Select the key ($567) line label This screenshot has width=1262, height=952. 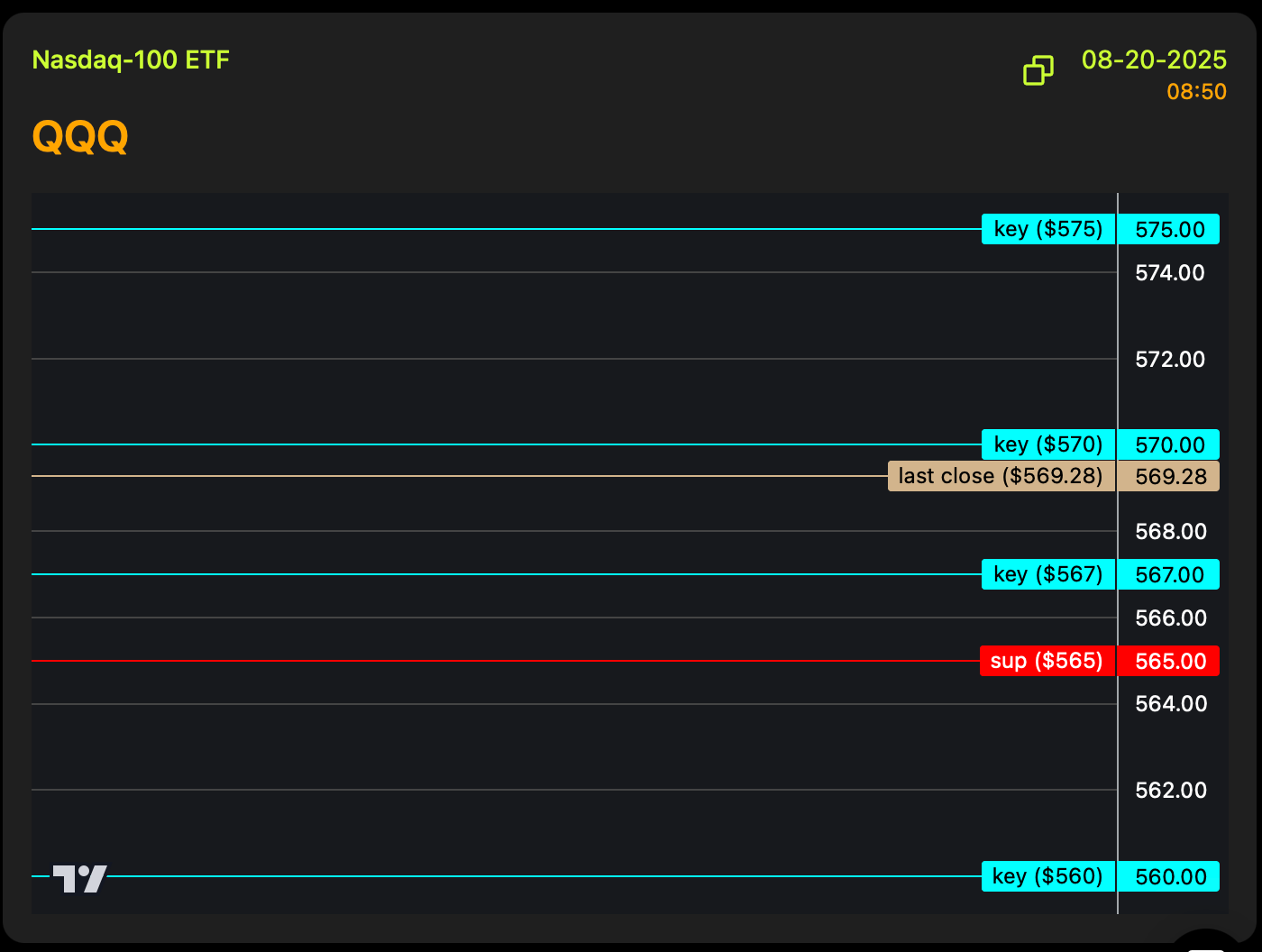tap(1048, 574)
